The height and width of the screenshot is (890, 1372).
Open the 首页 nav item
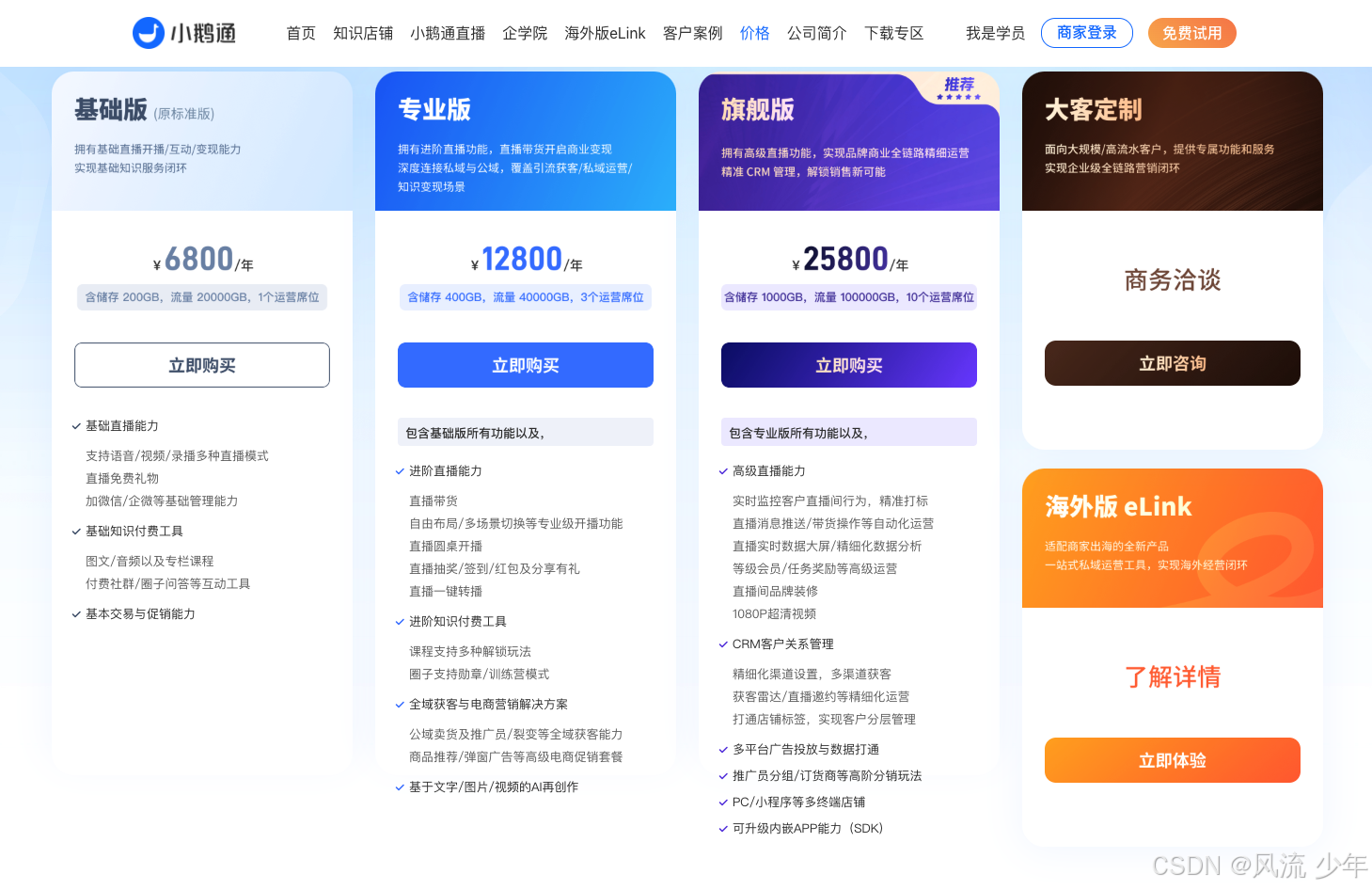tap(301, 33)
